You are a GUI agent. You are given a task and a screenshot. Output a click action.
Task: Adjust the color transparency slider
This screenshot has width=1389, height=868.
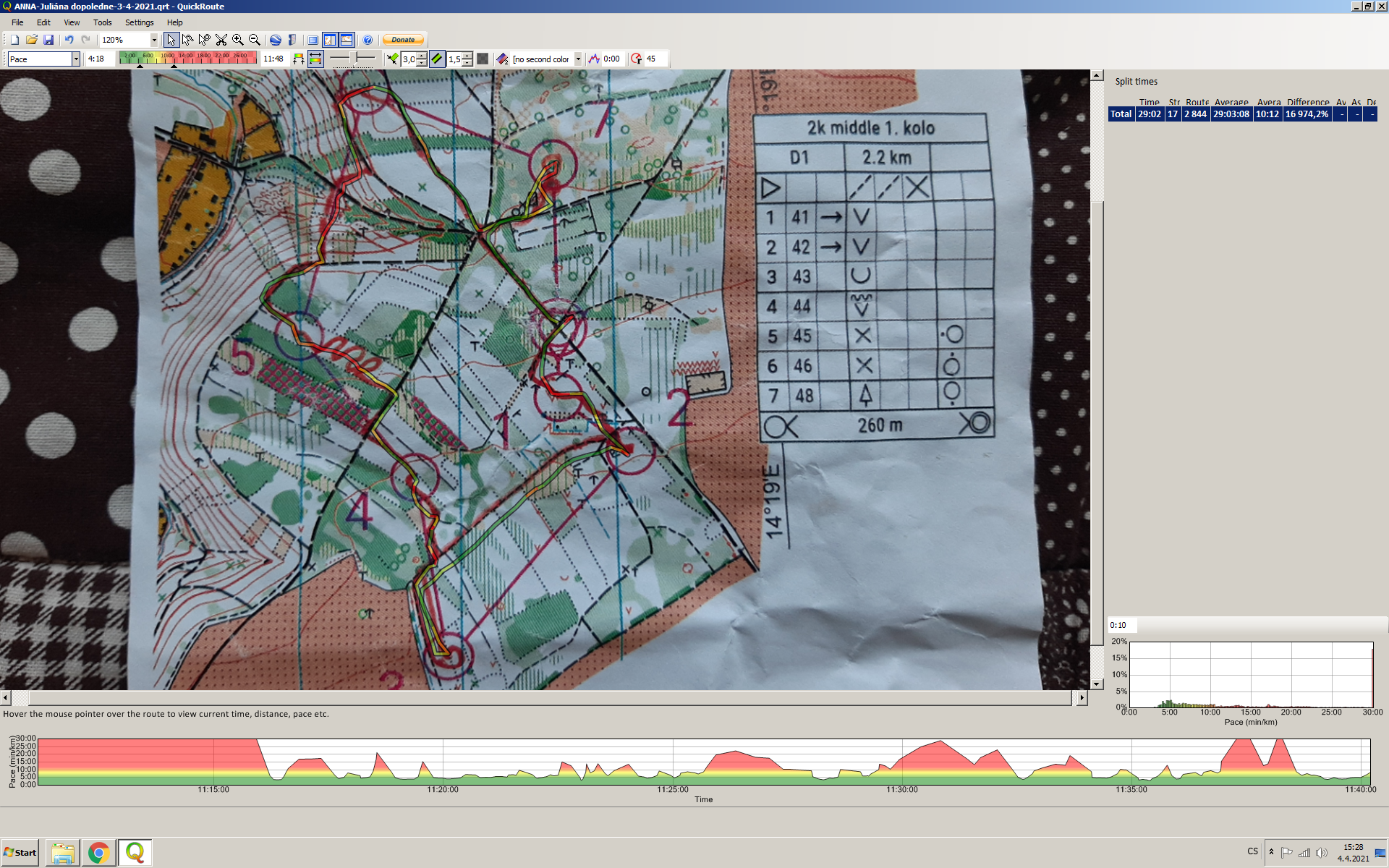pos(353,58)
